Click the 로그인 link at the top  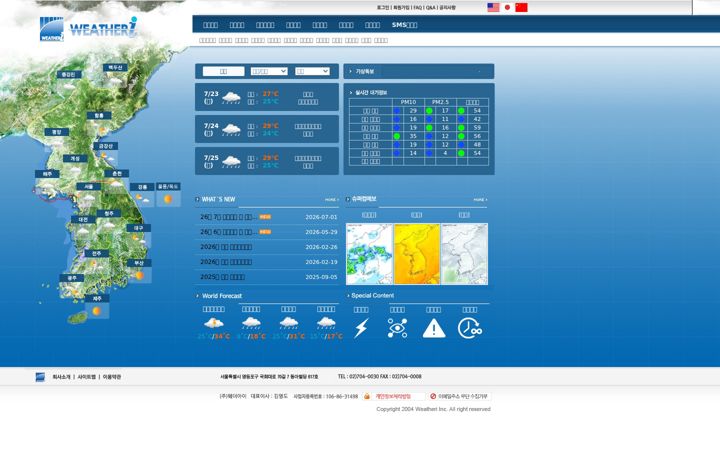(x=383, y=8)
